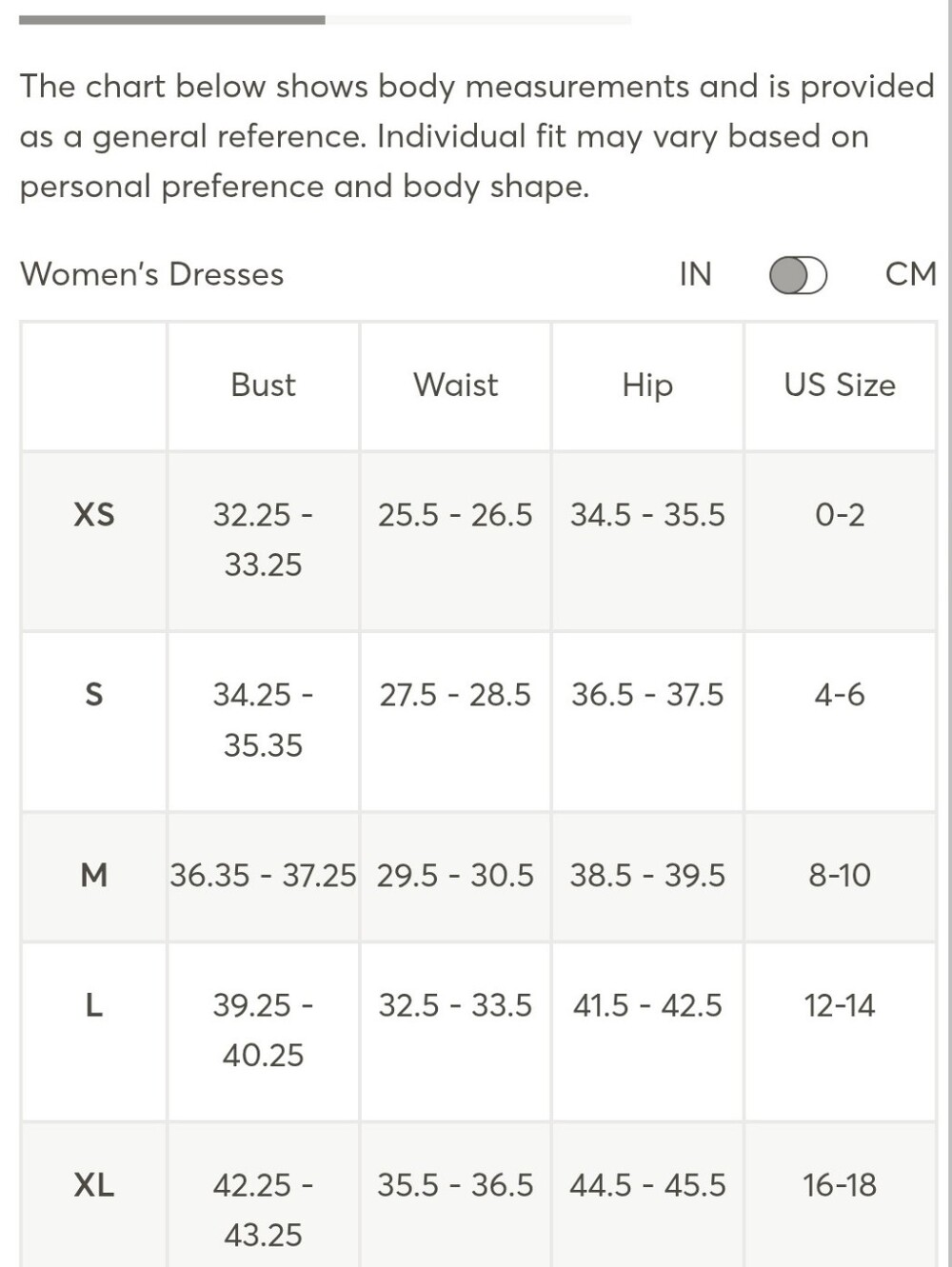Select the XL size row label
Screen dimensions: 952x1267
coord(94,1185)
